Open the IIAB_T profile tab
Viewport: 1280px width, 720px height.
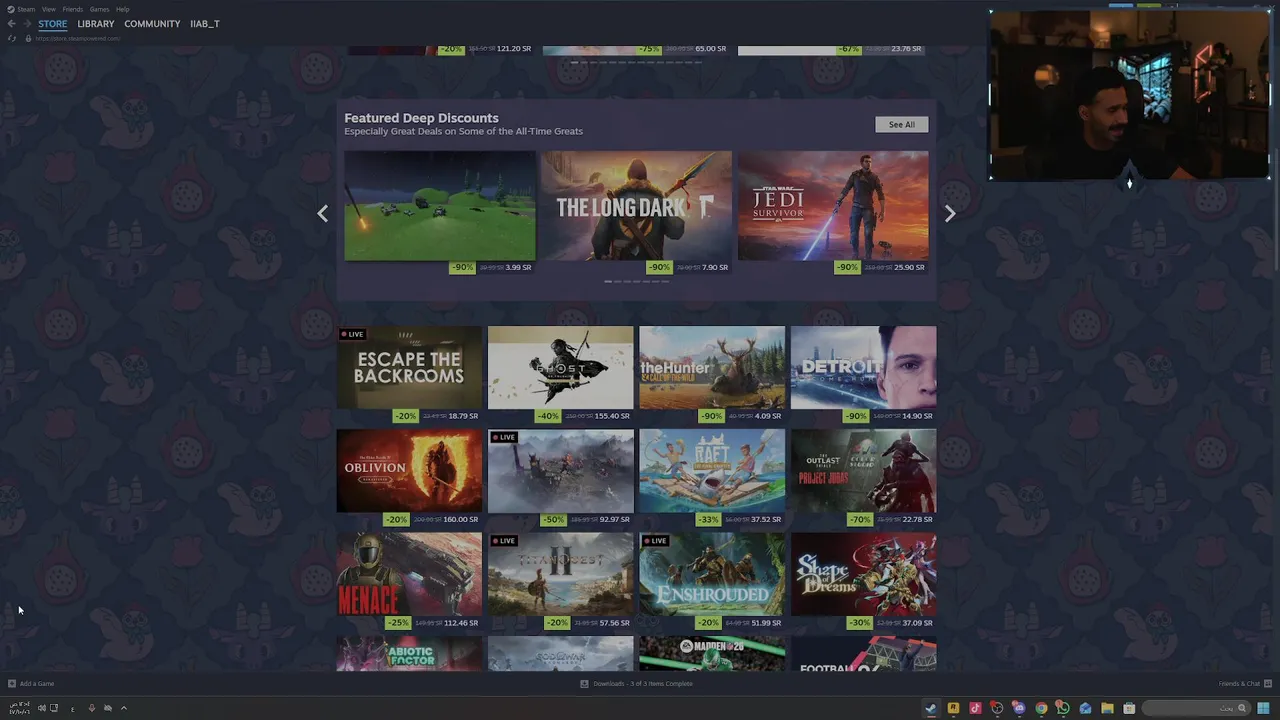point(205,24)
